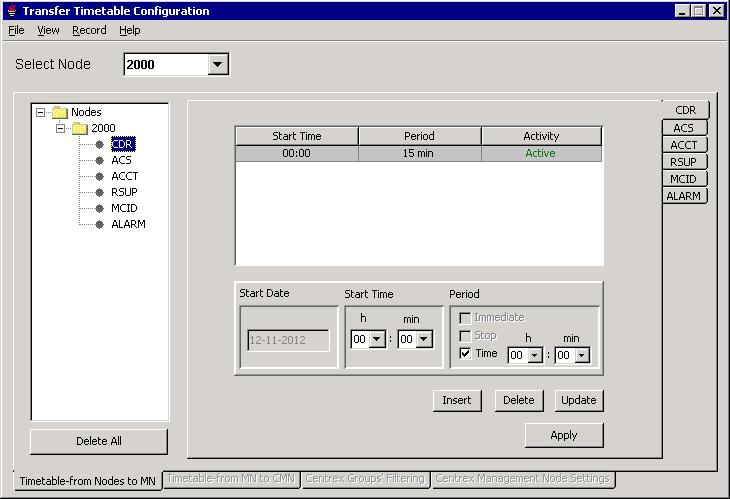Select the ACS tree node

(122, 161)
